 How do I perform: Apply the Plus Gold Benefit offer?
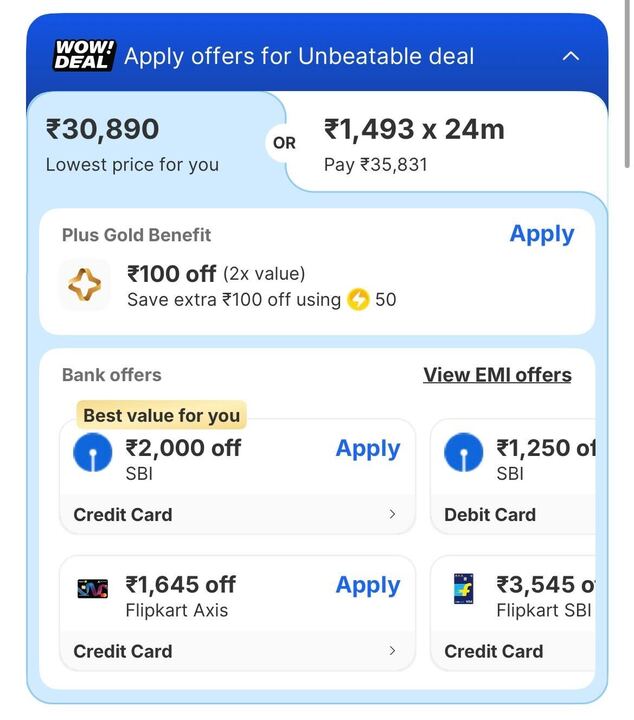coord(541,234)
